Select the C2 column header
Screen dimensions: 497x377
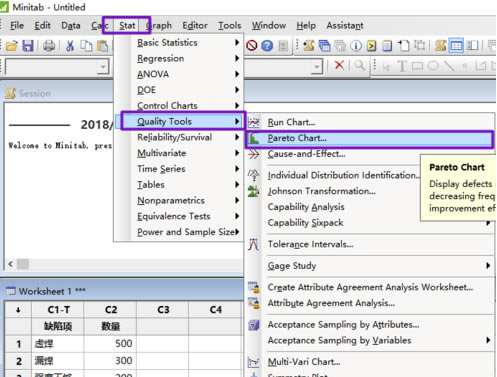coord(110,310)
